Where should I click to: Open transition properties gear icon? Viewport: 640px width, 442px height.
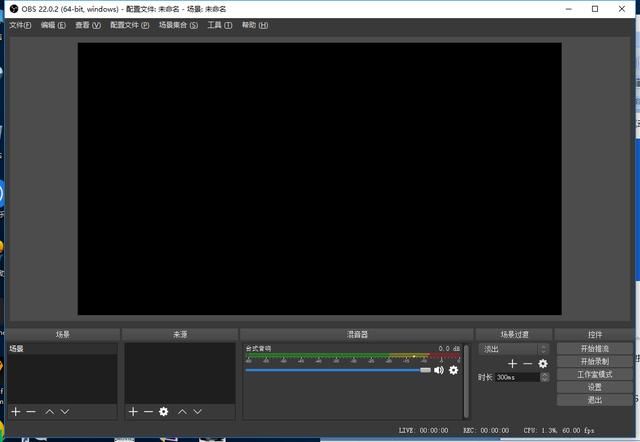point(543,363)
